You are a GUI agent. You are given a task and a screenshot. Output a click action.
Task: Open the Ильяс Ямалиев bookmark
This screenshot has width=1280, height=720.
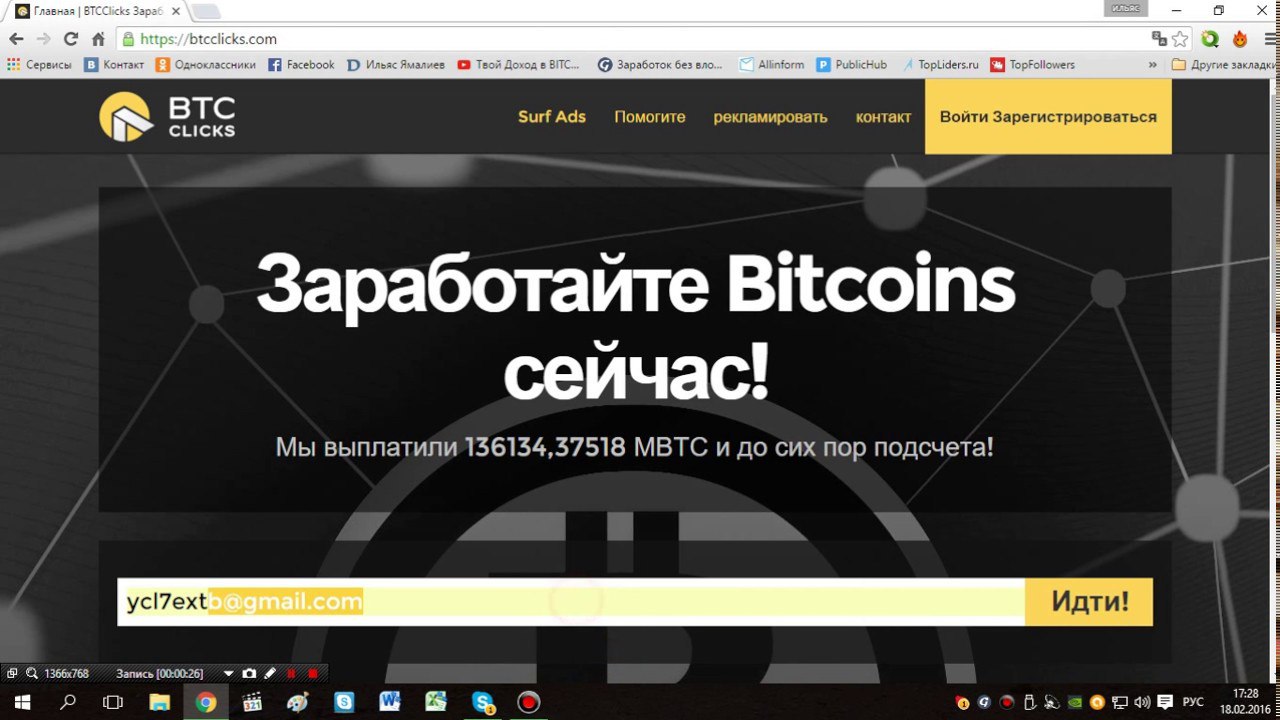coord(396,65)
